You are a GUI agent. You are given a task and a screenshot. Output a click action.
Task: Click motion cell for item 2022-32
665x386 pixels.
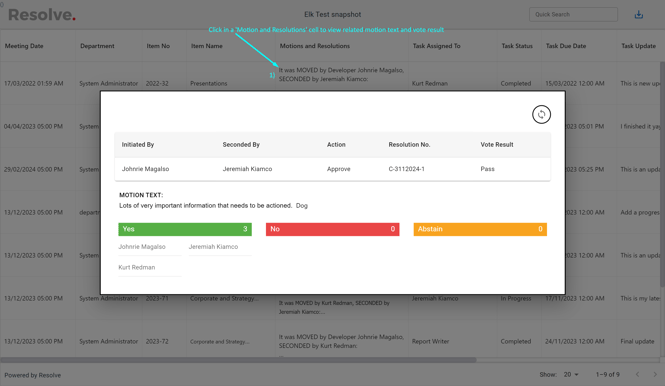(341, 75)
